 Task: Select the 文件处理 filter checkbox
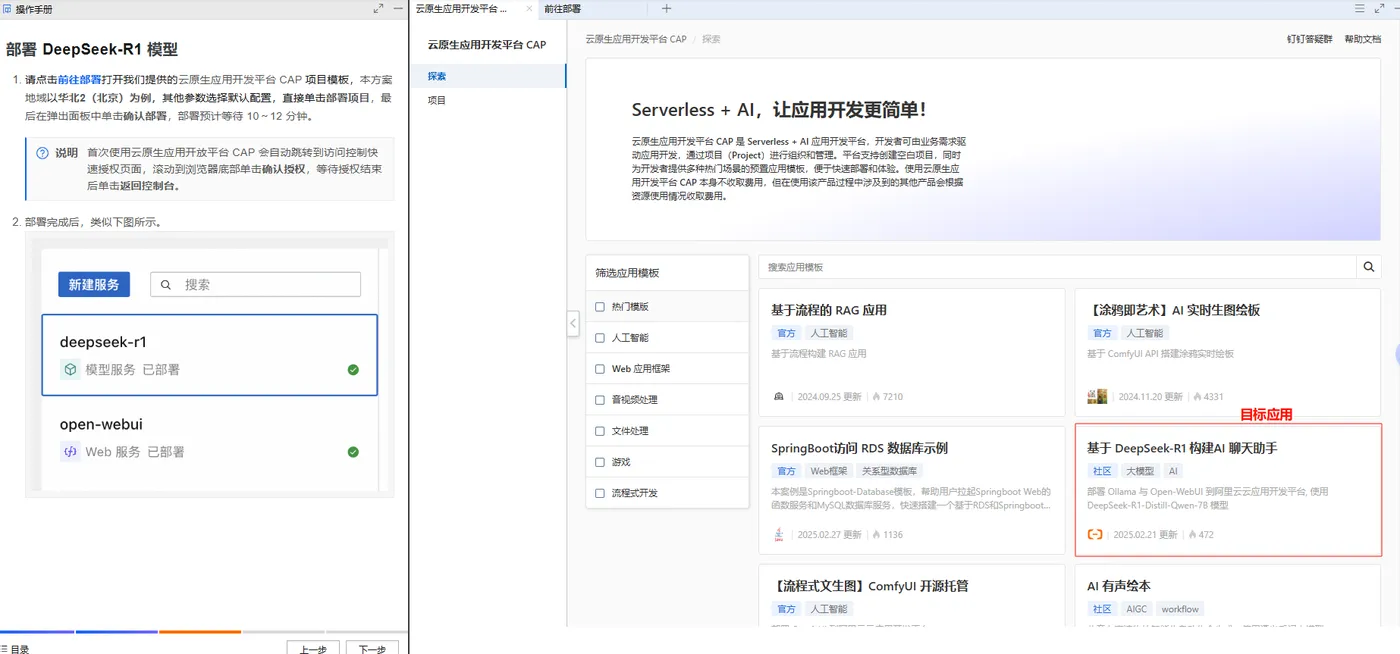click(x=600, y=431)
